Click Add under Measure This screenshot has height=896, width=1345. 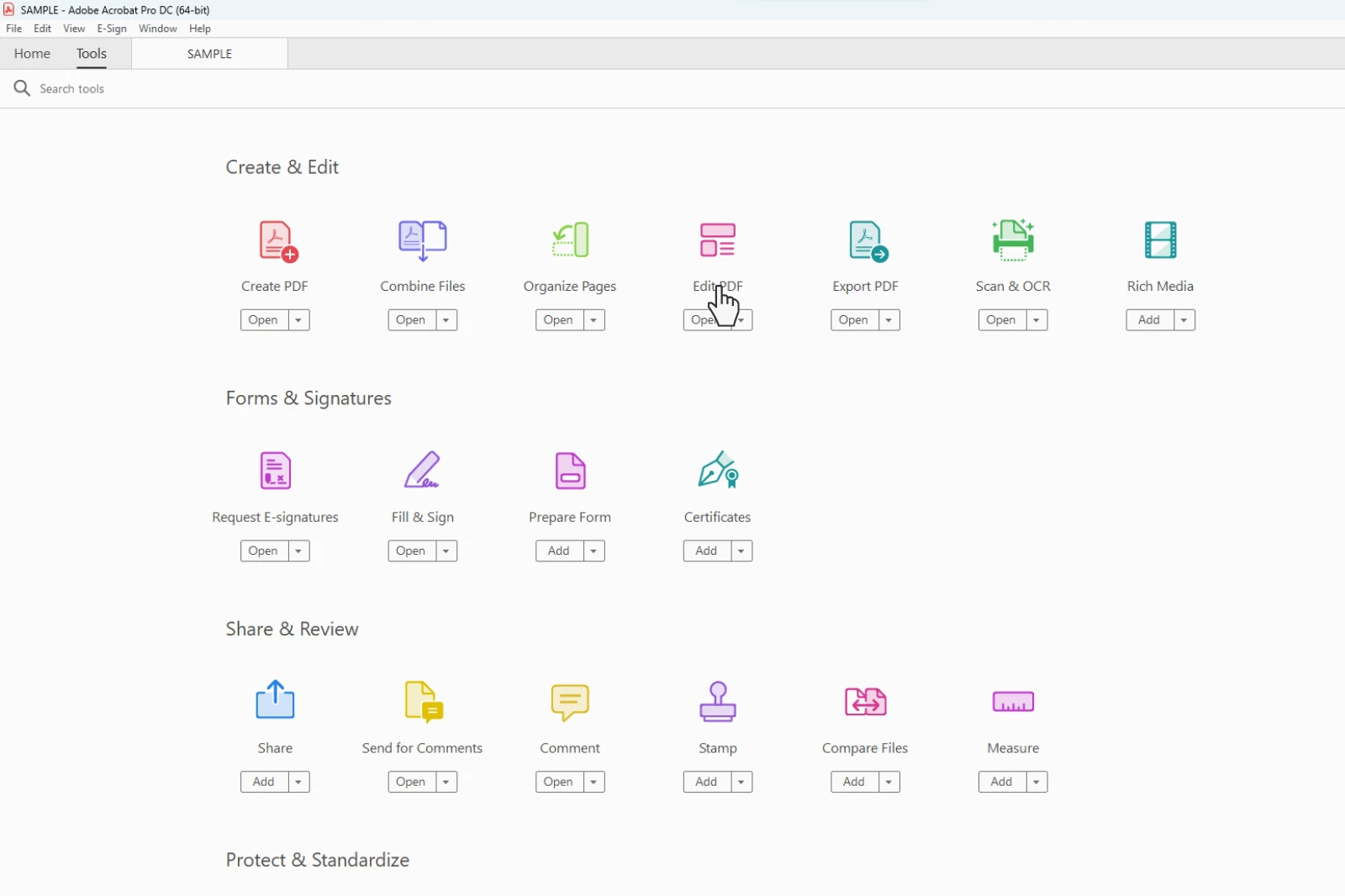[1002, 783]
